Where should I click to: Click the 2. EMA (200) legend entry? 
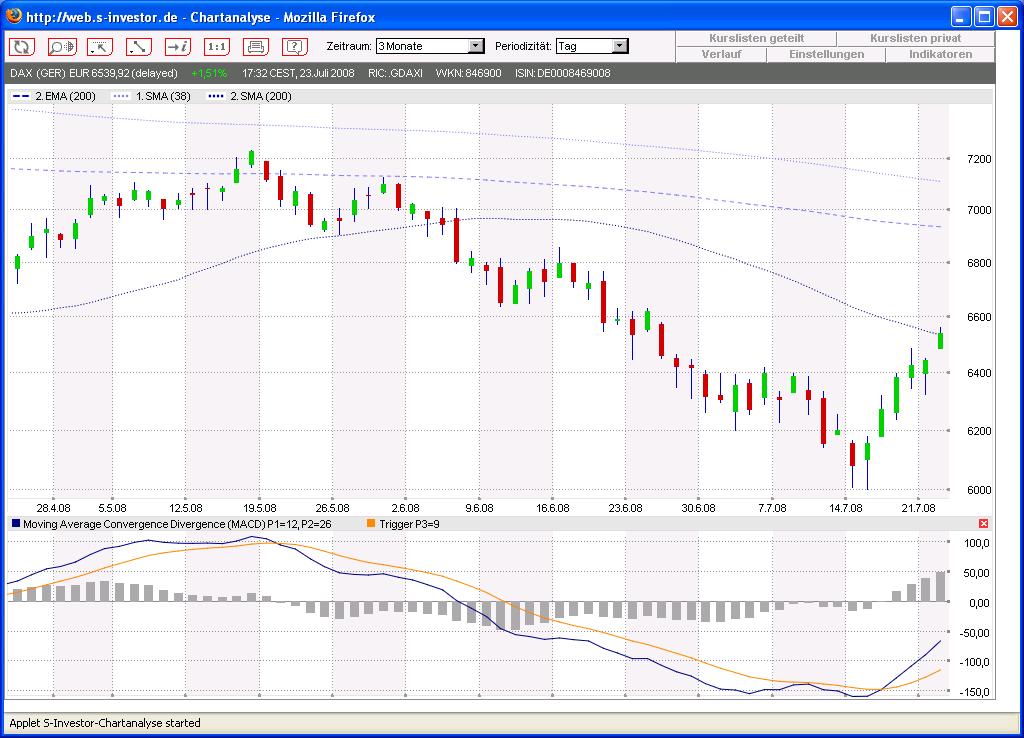[x=54, y=96]
